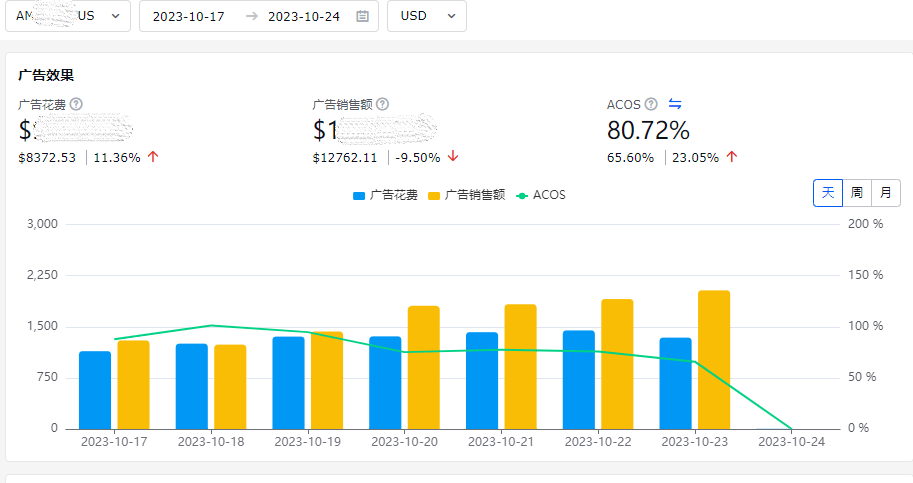Click ACOS change 23.05% text
913x483 pixels.
pos(695,158)
